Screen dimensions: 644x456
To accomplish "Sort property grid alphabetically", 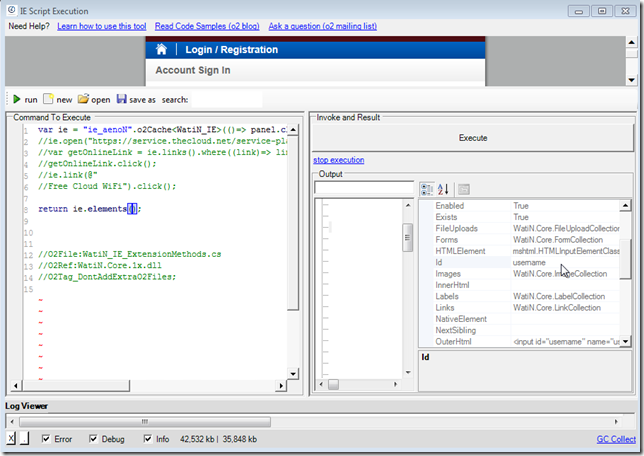I will click(444, 189).
